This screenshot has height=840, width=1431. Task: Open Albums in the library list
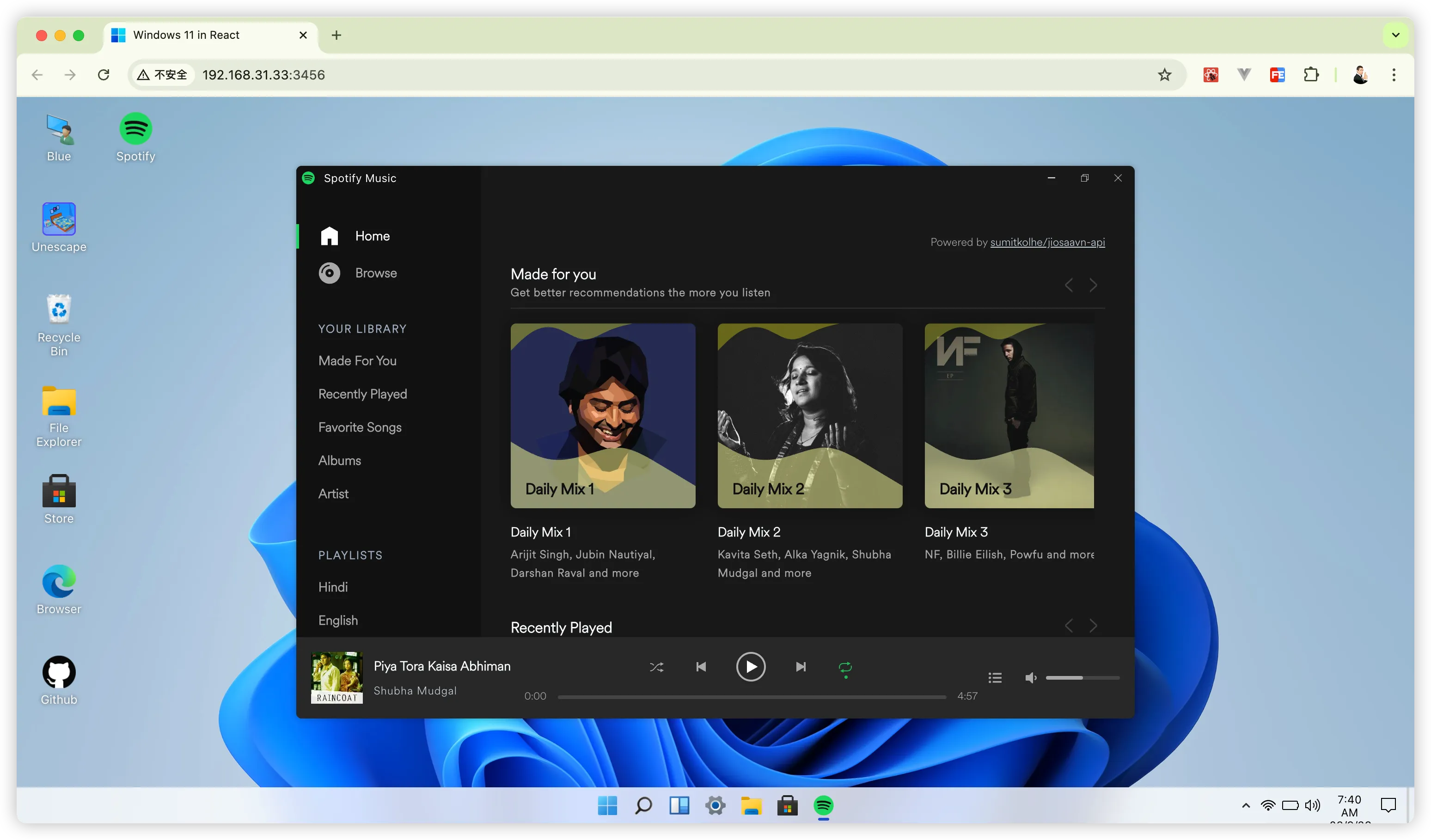coord(340,460)
